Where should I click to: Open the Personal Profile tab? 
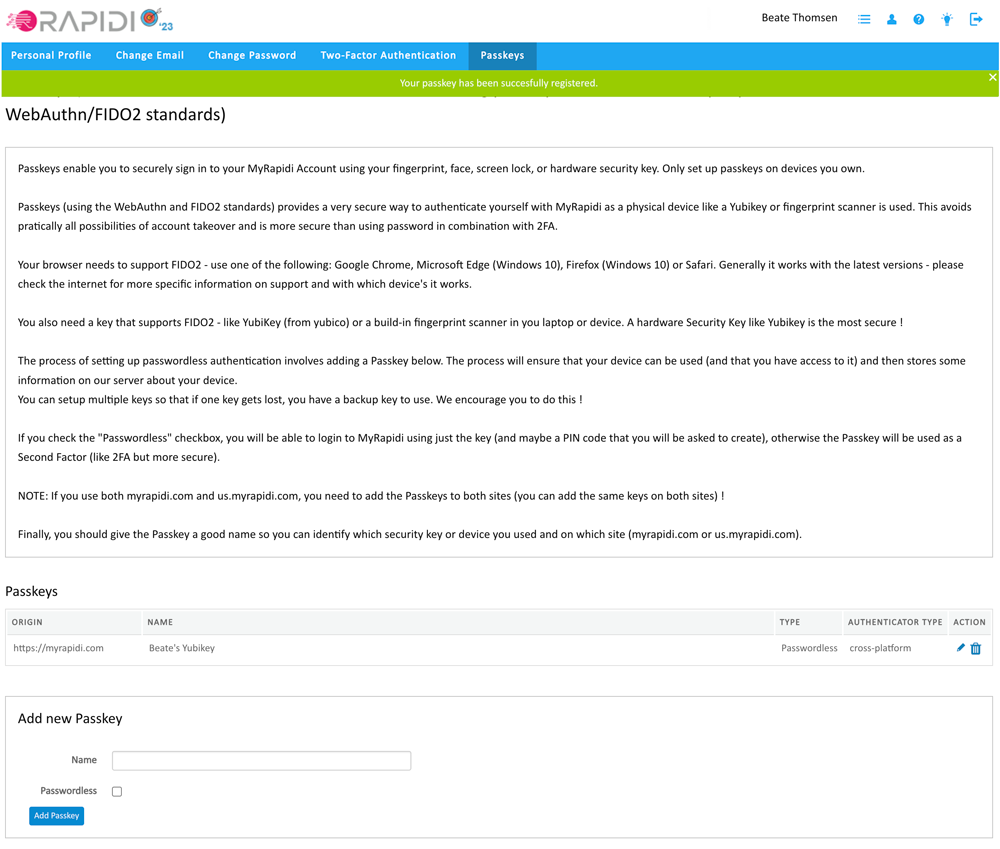51,55
